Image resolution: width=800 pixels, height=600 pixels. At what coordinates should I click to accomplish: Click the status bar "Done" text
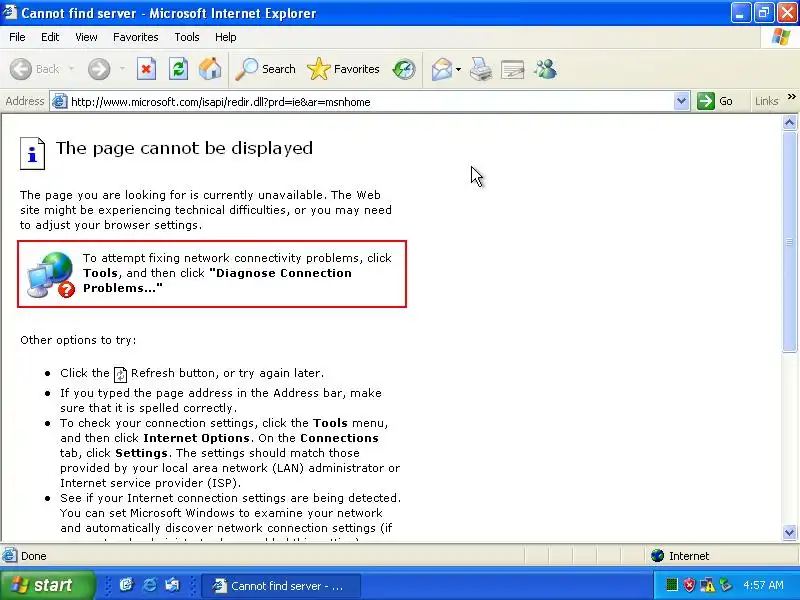[x=34, y=556]
